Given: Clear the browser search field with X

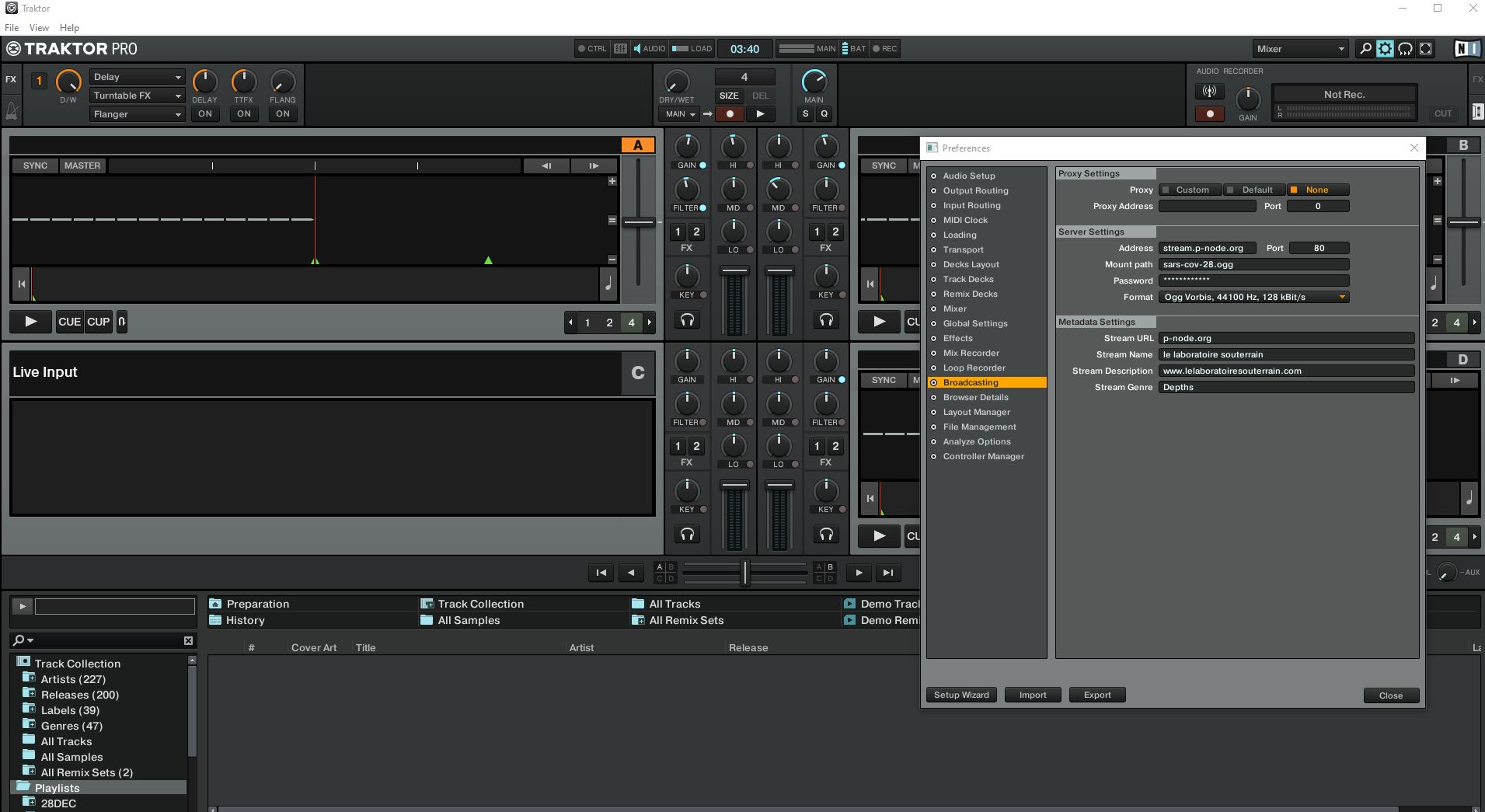Looking at the screenshot, I should pos(188,640).
